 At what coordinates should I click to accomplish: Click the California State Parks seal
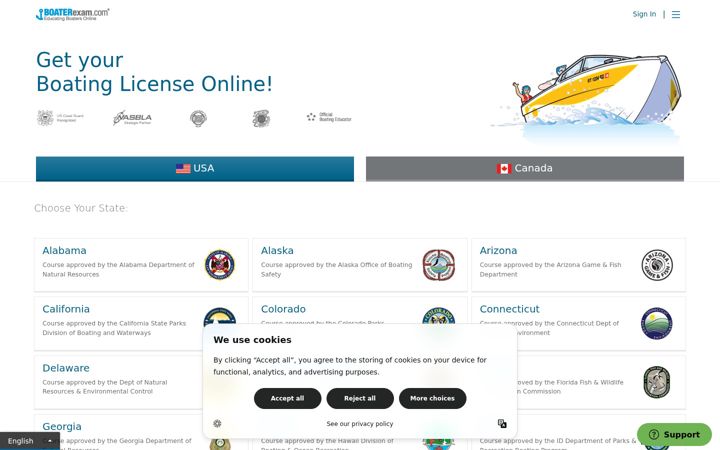tap(219, 317)
